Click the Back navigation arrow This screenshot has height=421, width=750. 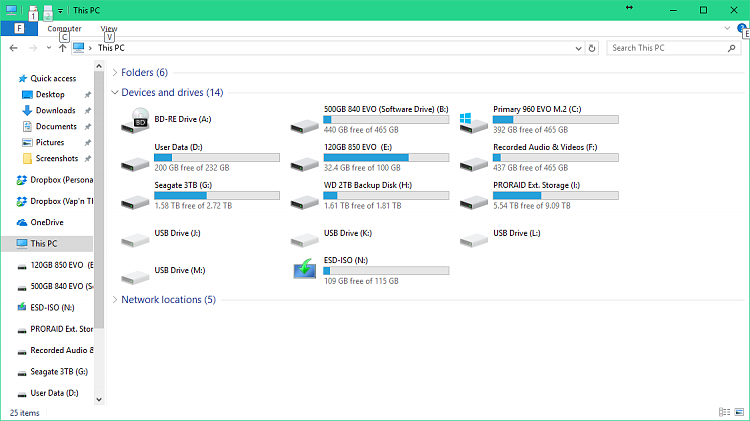[13, 48]
